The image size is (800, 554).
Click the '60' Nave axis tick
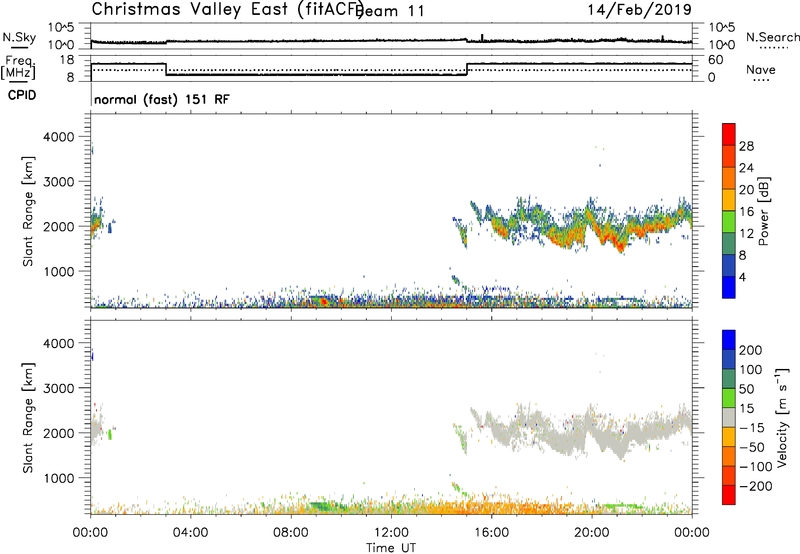[716, 60]
